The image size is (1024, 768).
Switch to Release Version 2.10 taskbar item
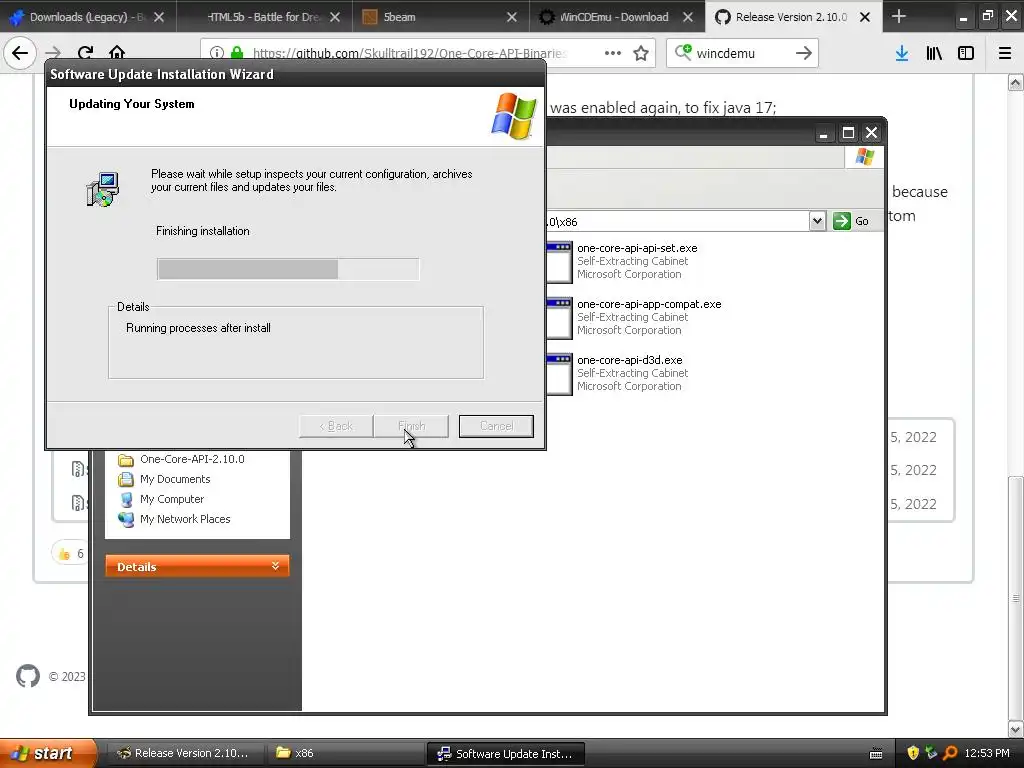(185, 753)
